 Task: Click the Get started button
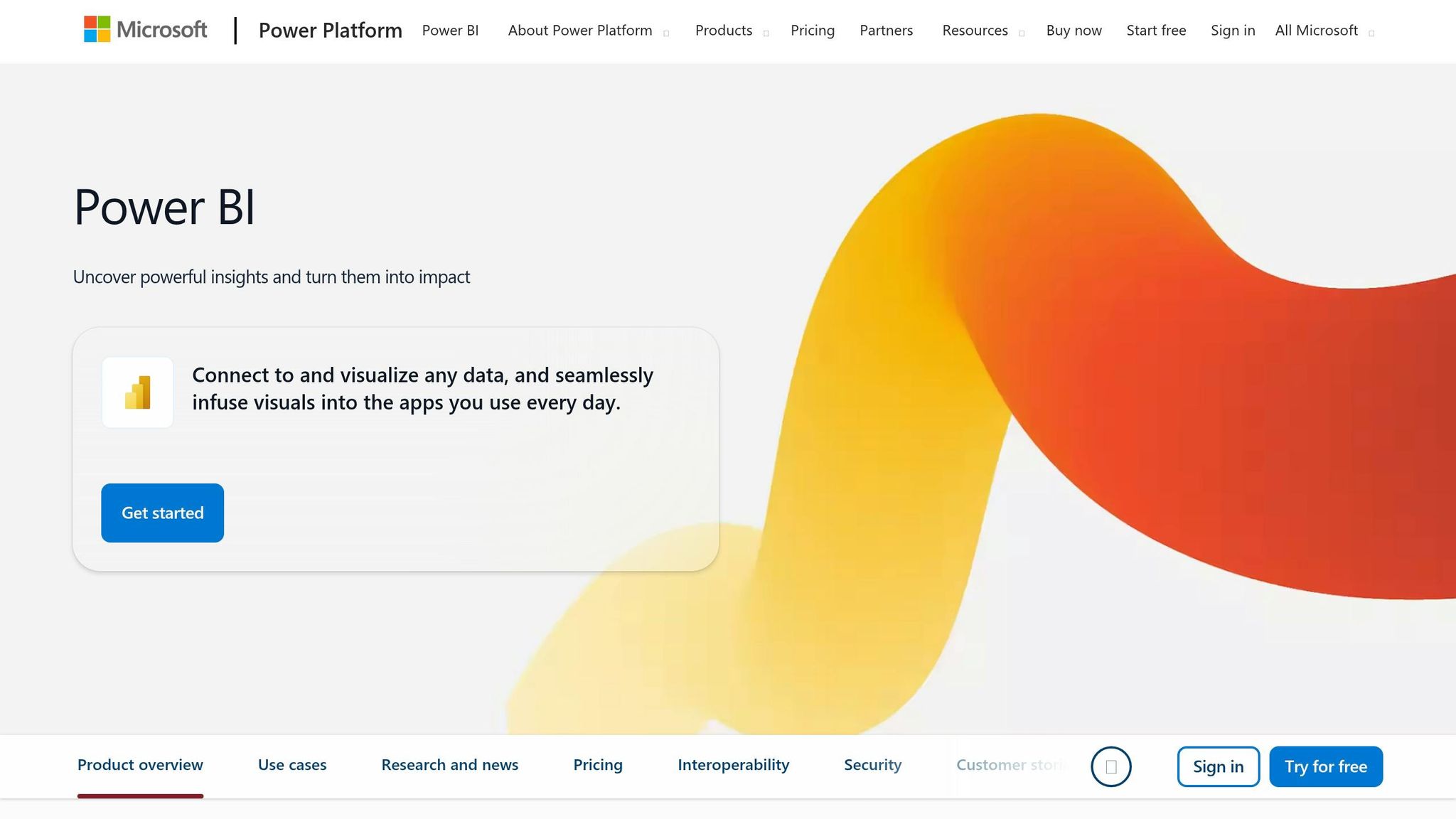click(162, 513)
